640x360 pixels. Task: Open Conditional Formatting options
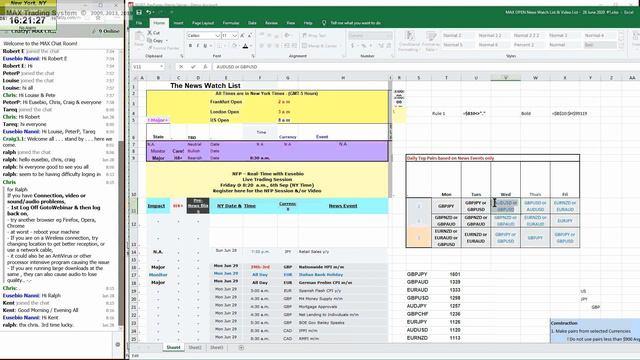pyautogui.click(x=410, y=41)
